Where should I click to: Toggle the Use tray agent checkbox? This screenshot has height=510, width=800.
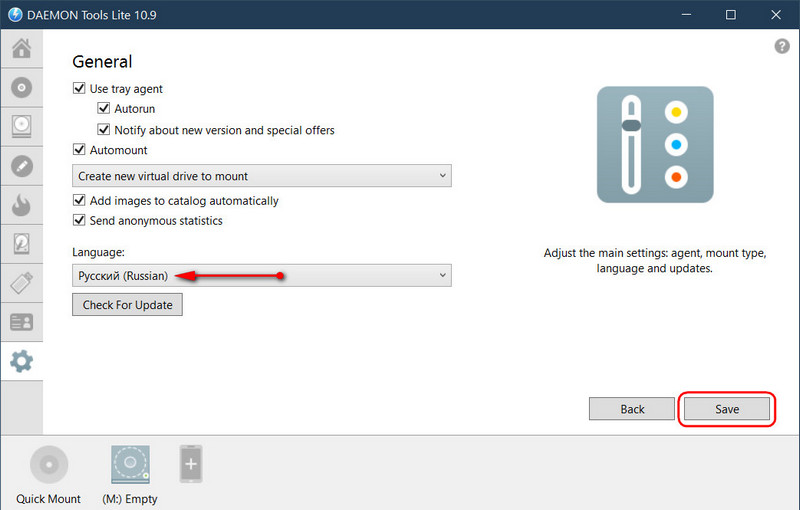[x=79, y=88]
